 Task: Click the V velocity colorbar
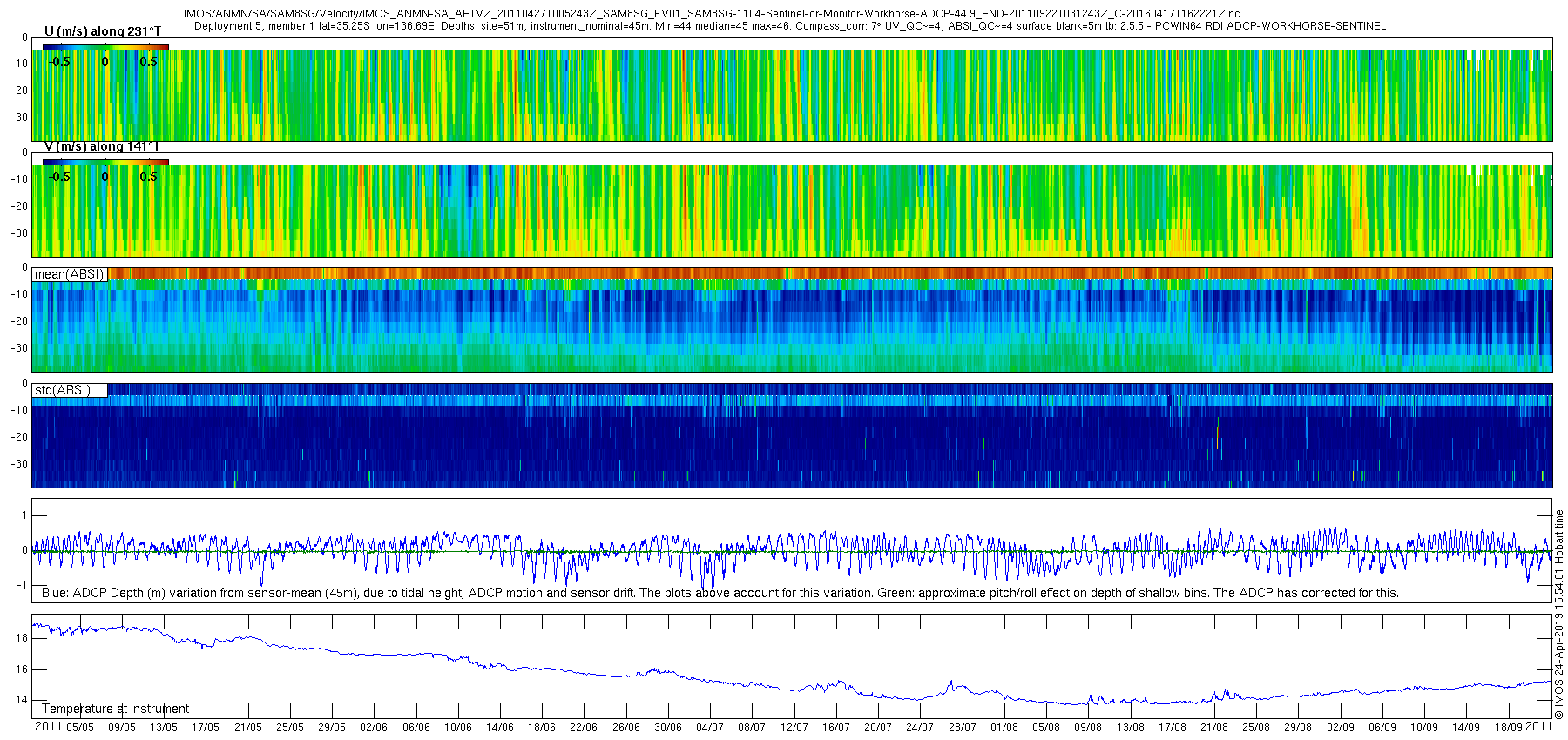point(105,162)
